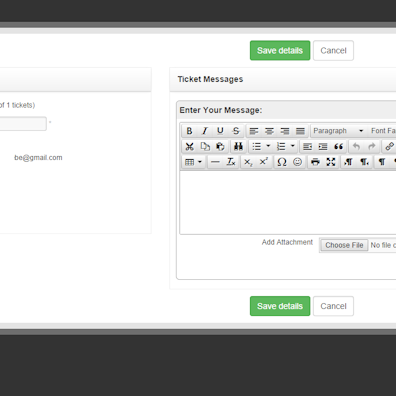Expand bullet list style arrow
The height and width of the screenshot is (396, 396).
268,146
